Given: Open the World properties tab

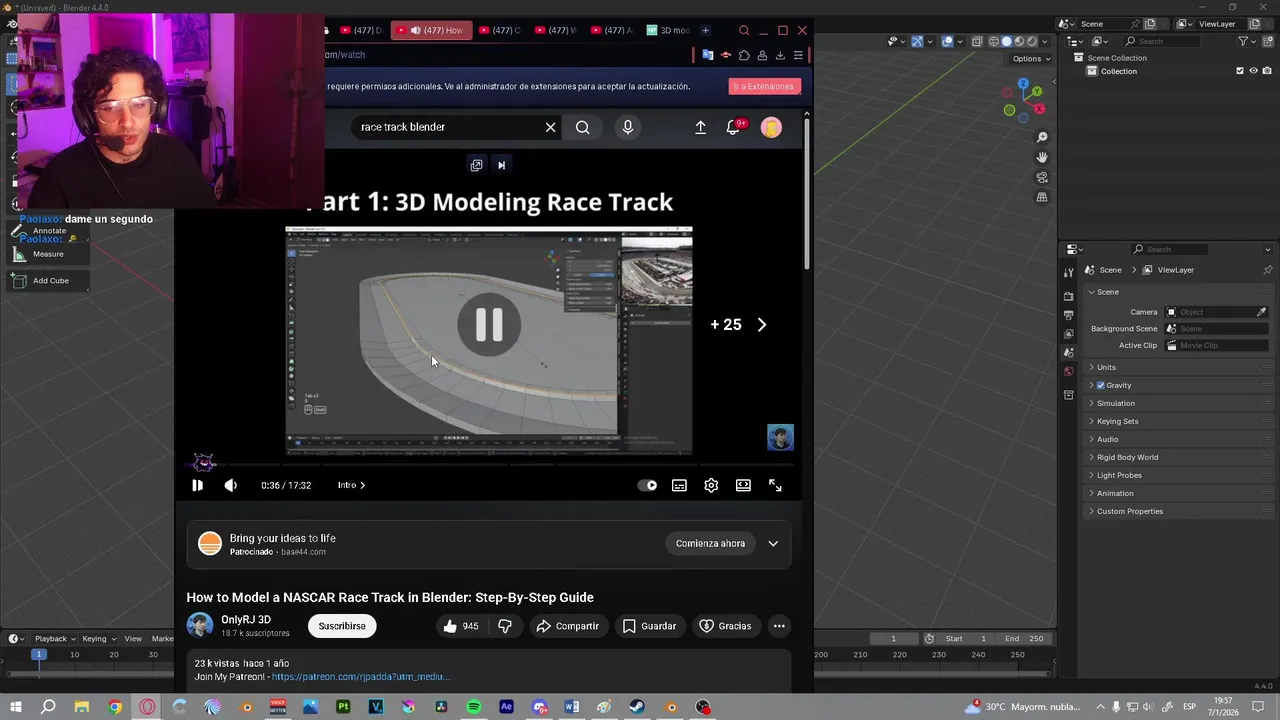Looking at the screenshot, I should (x=1069, y=371).
